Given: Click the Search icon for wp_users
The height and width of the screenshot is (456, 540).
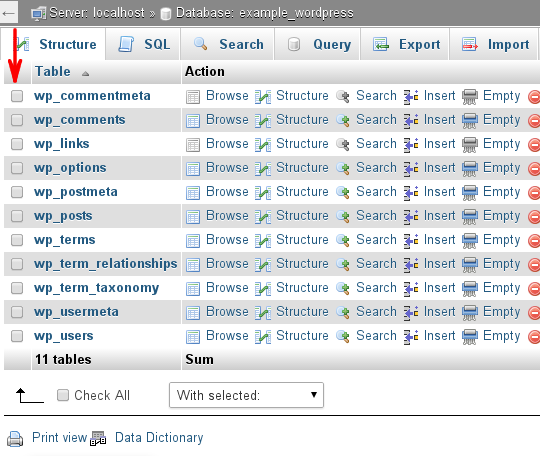Looking at the screenshot, I should tap(343, 336).
